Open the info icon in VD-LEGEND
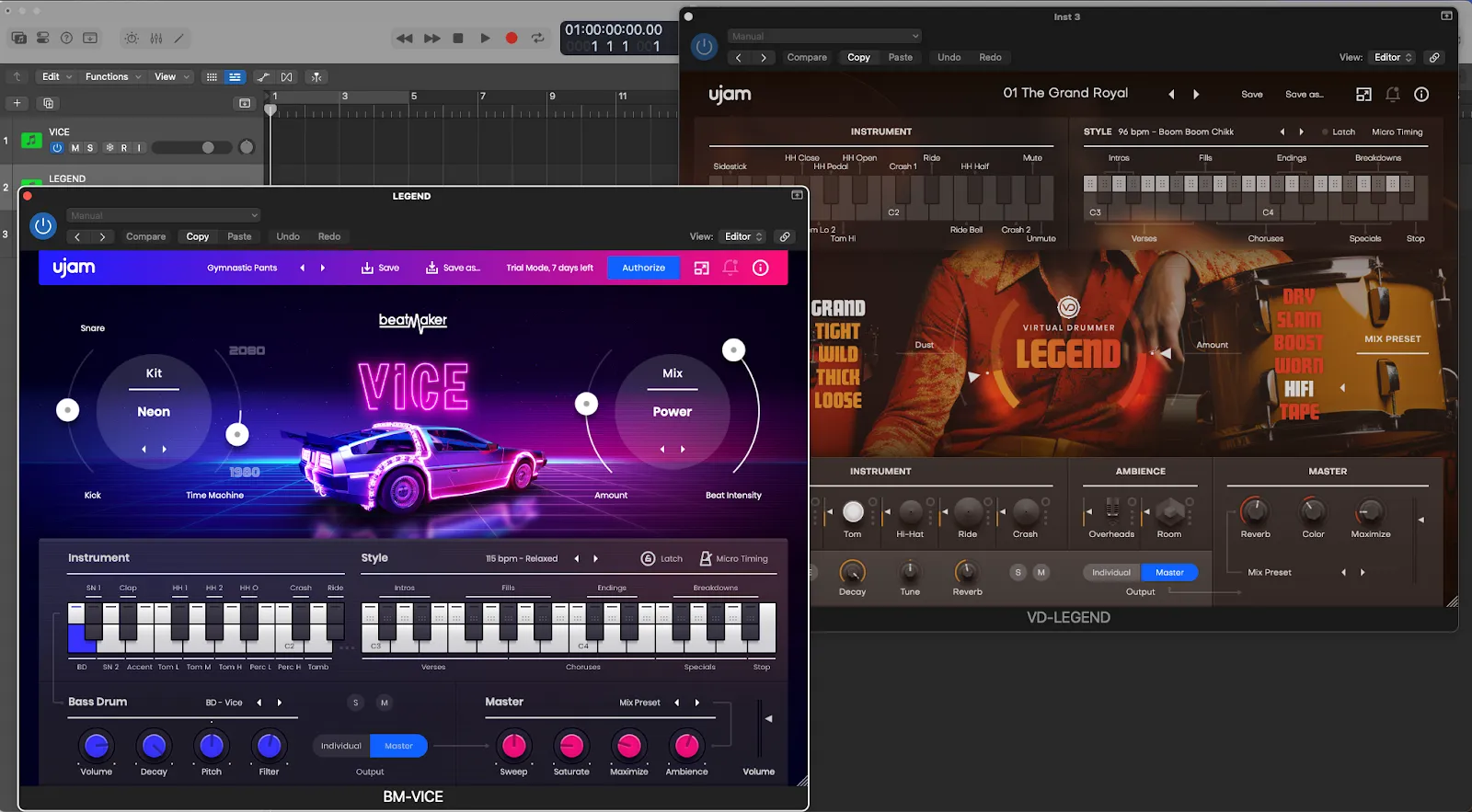The height and width of the screenshot is (812, 1472). click(x=1421, y=94)
